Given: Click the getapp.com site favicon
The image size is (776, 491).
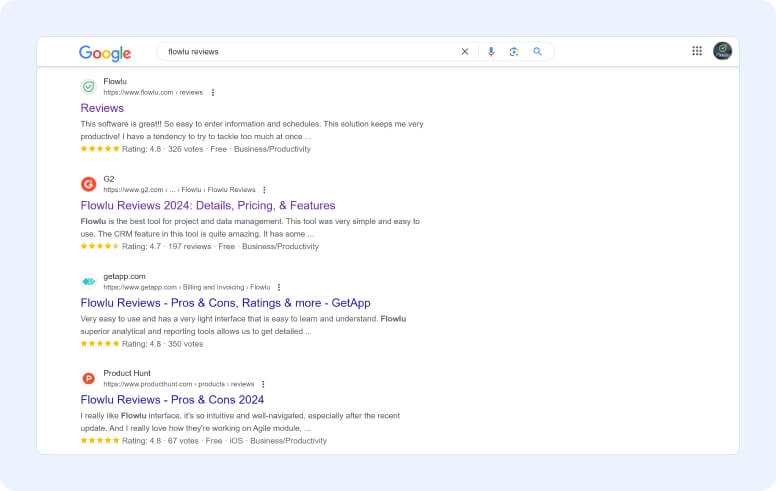Looking at the screenshot, I should [89, 281].
